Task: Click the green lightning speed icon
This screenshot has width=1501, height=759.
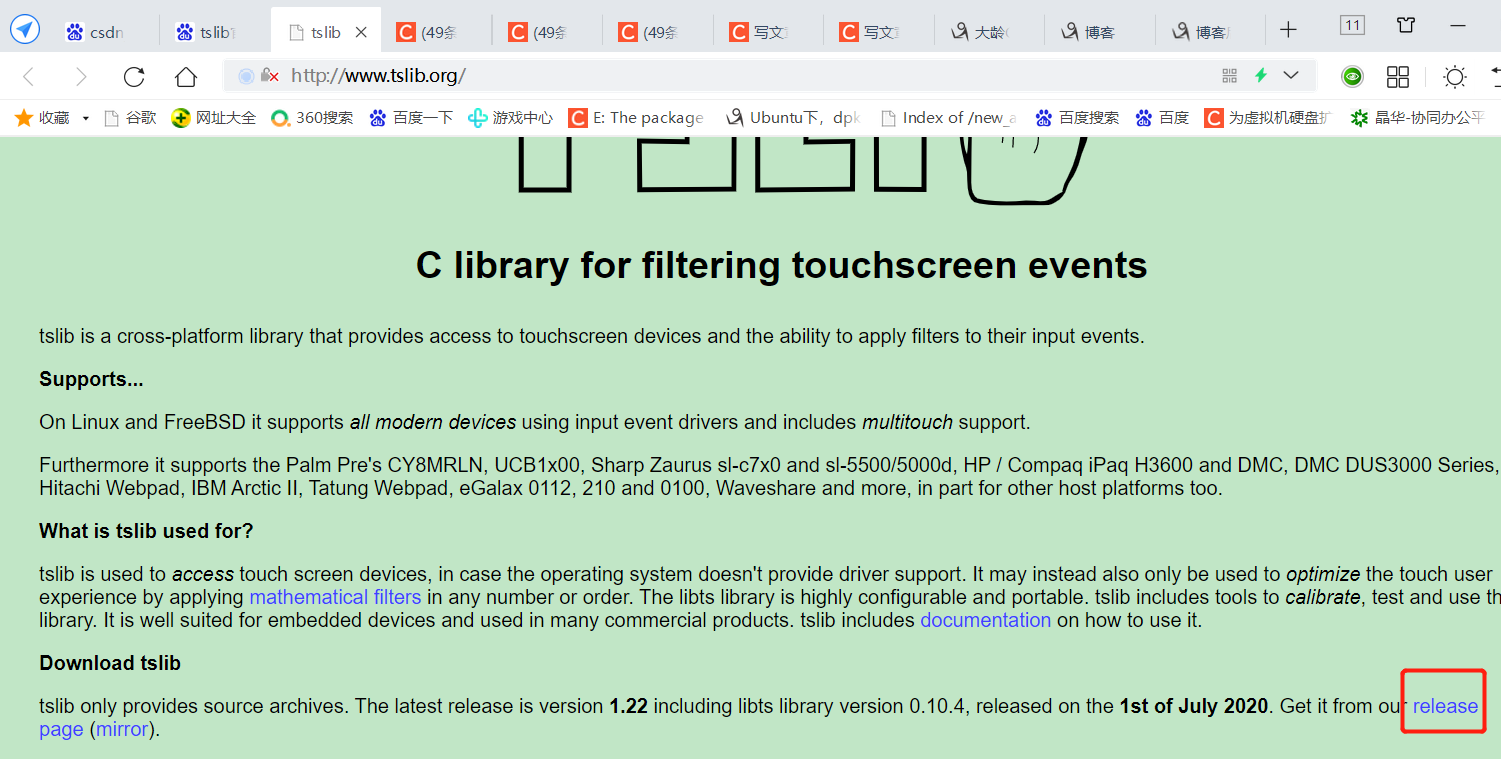Action: (1261, 75)
